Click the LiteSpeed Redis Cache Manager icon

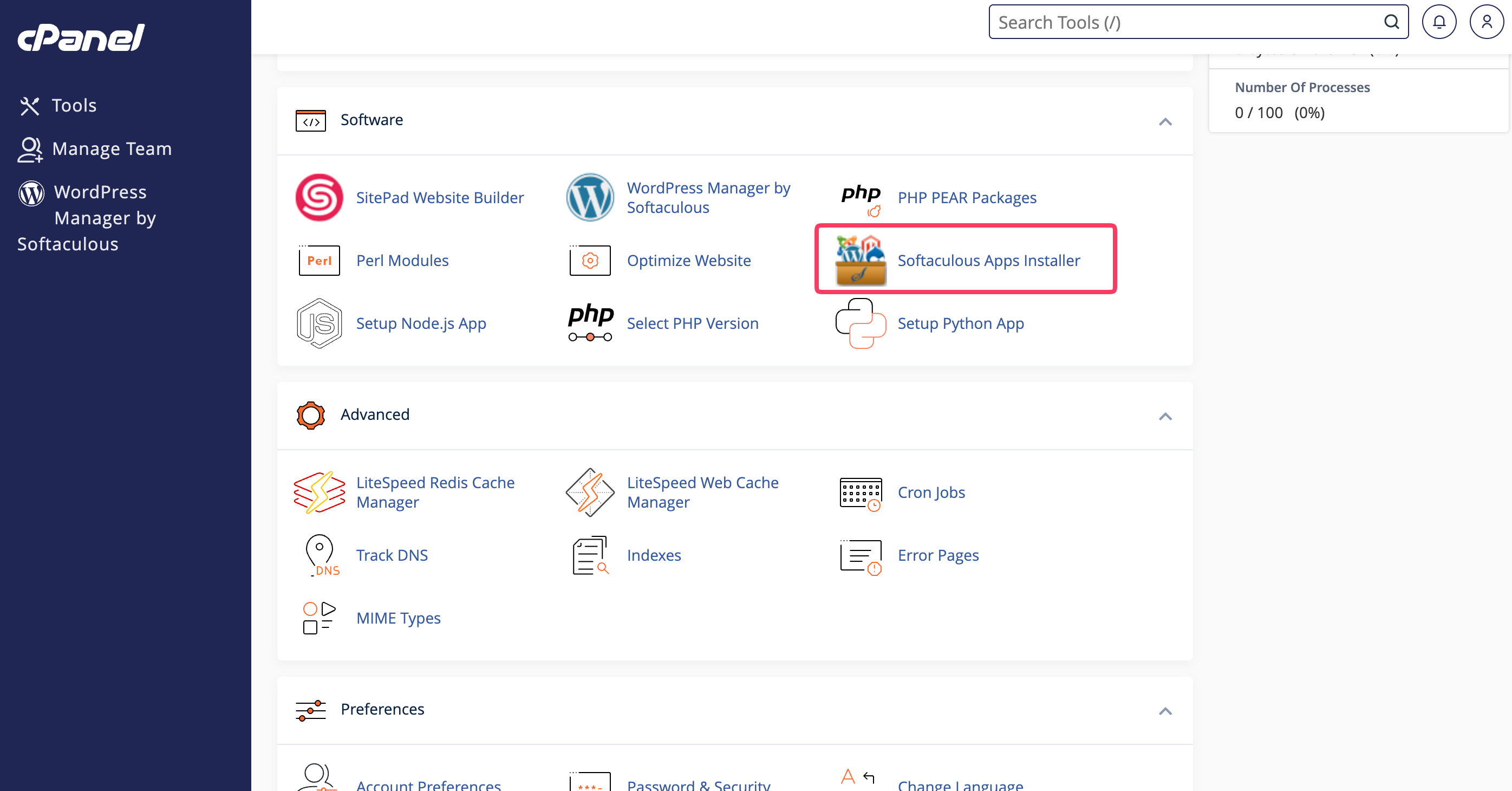[319, 492]
